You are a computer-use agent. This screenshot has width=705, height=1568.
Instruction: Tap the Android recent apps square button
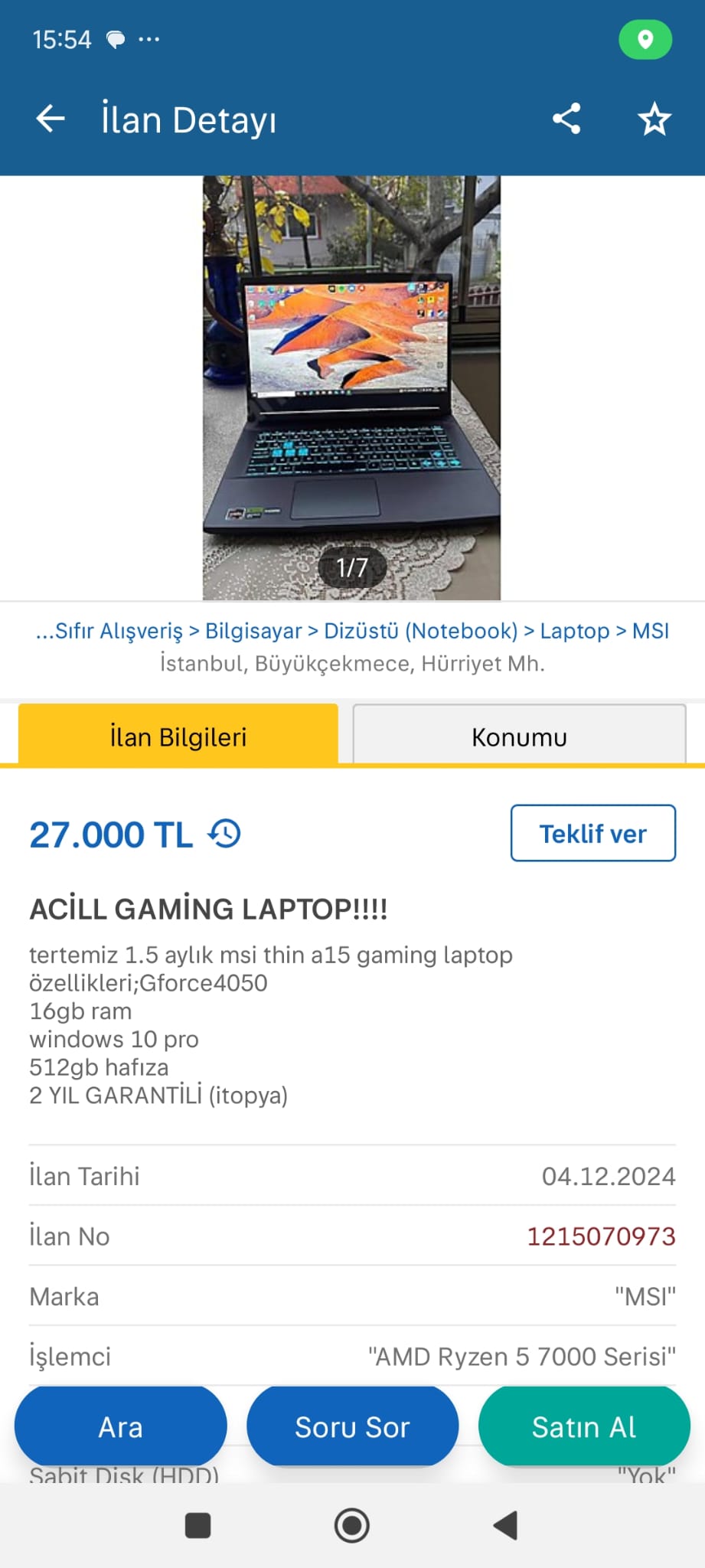point(198,1525)
